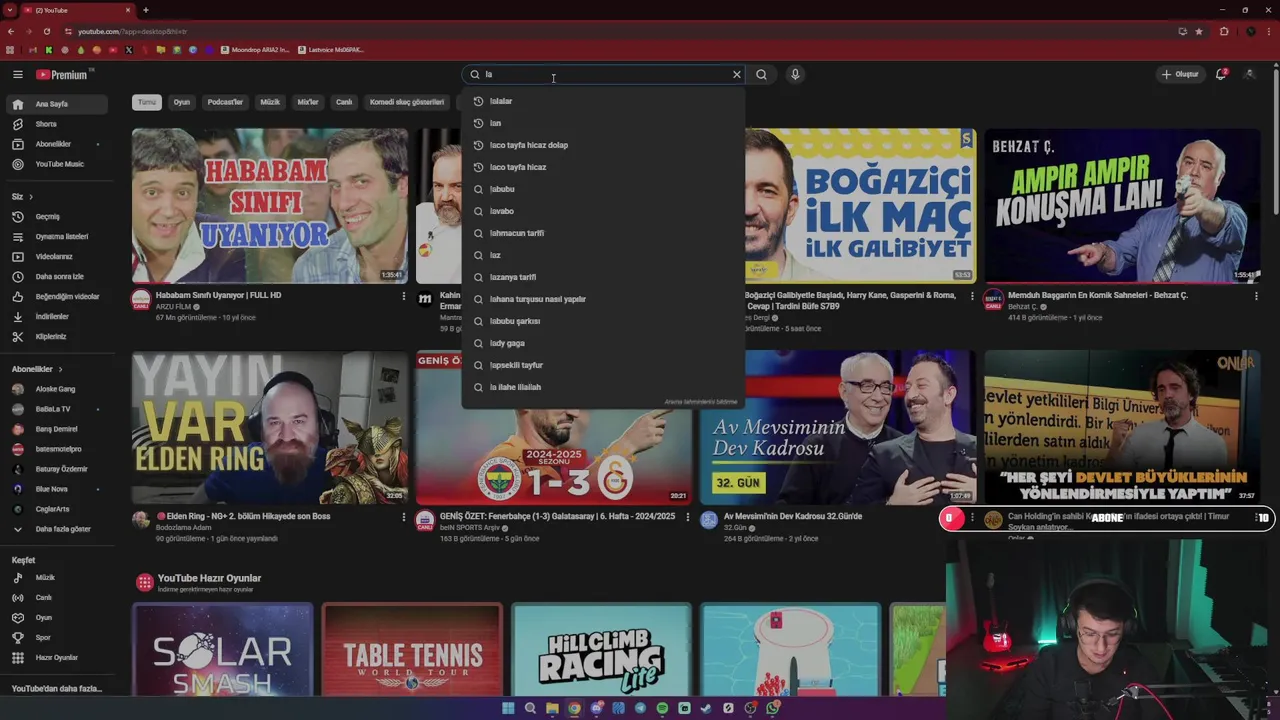This screenshot has width=1280, height=720.
Task: Open Geçmiş history
Action: [58, 216]
